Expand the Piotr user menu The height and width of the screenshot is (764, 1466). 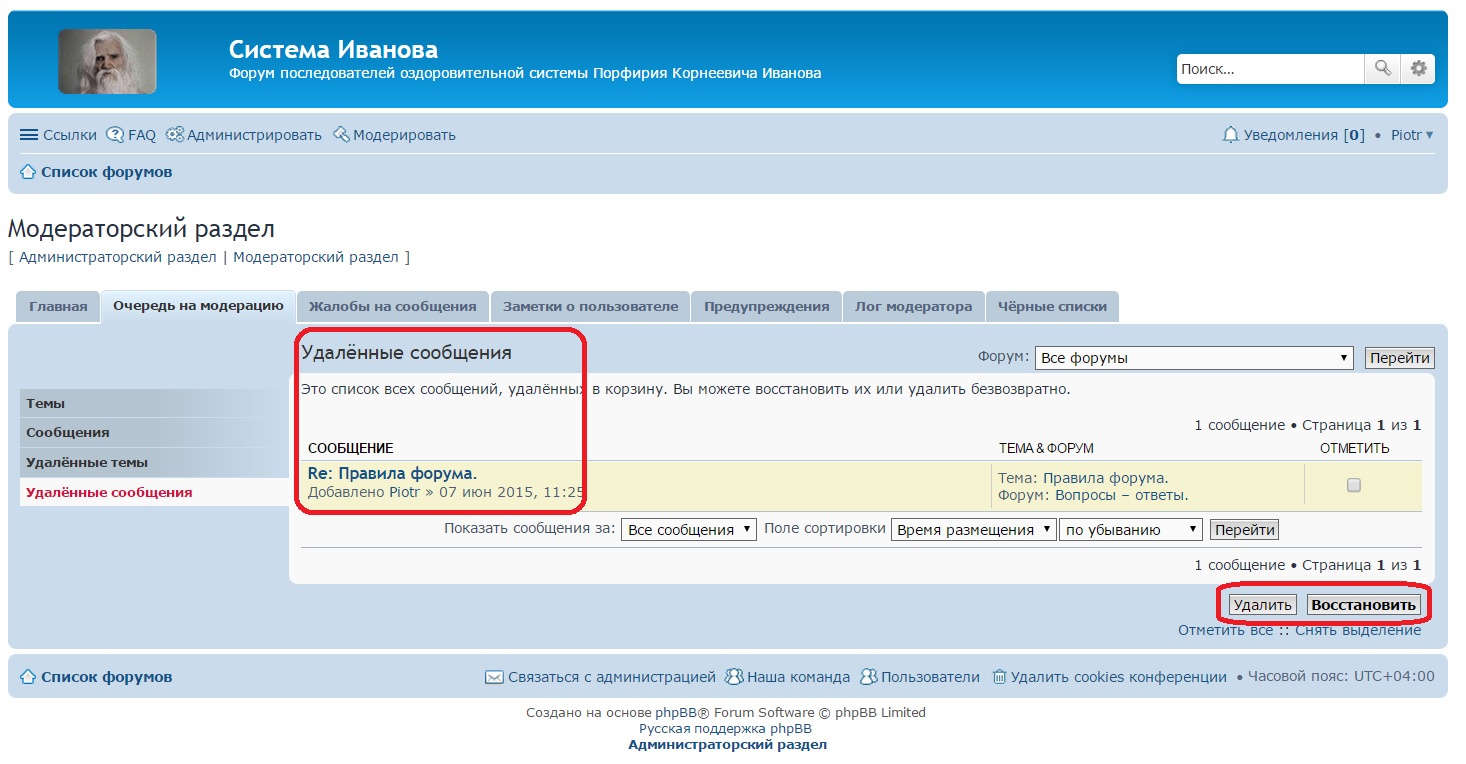pos(1412,135)
